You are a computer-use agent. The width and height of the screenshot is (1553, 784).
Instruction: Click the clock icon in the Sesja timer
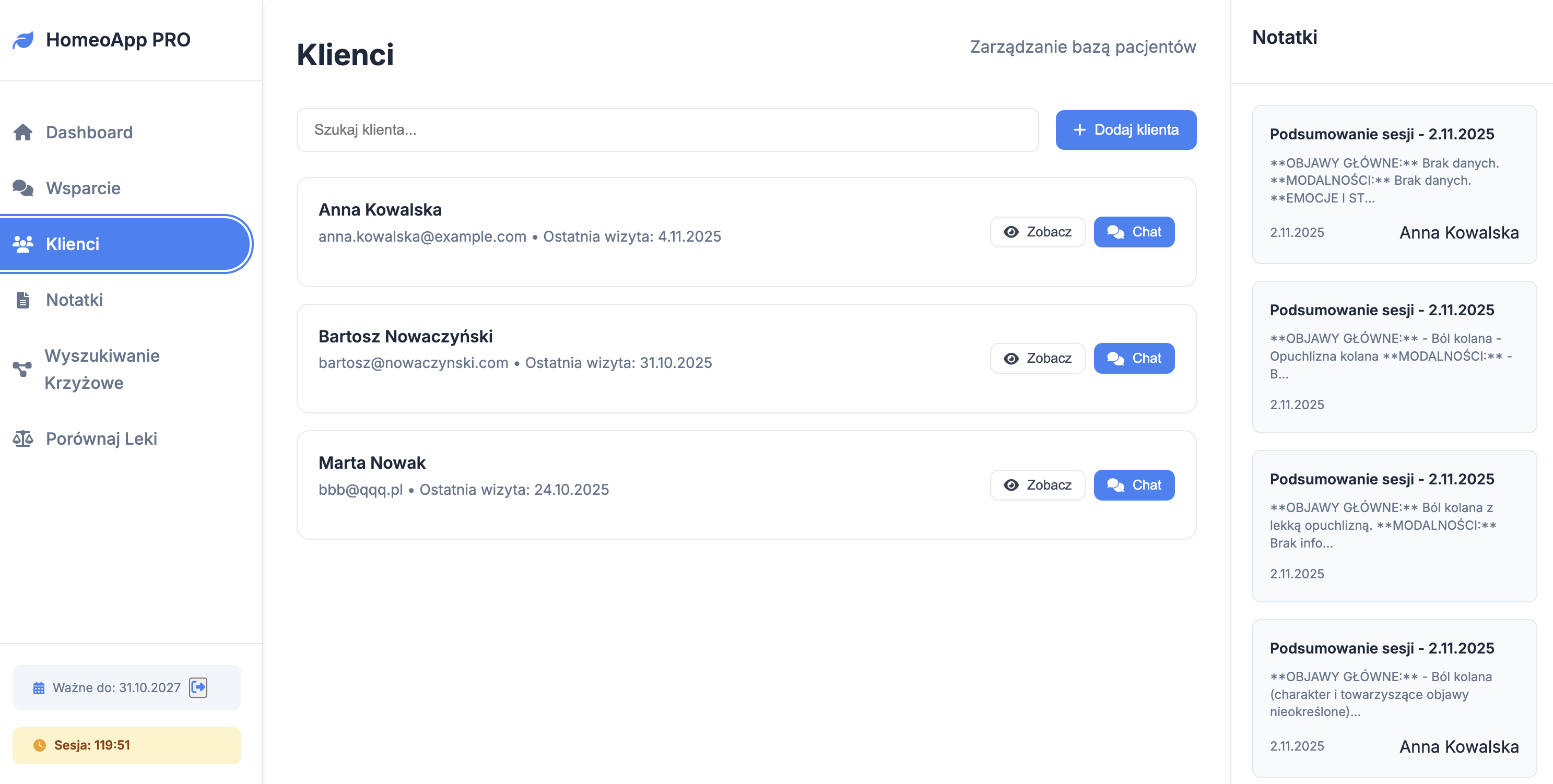tap(40, 745)
